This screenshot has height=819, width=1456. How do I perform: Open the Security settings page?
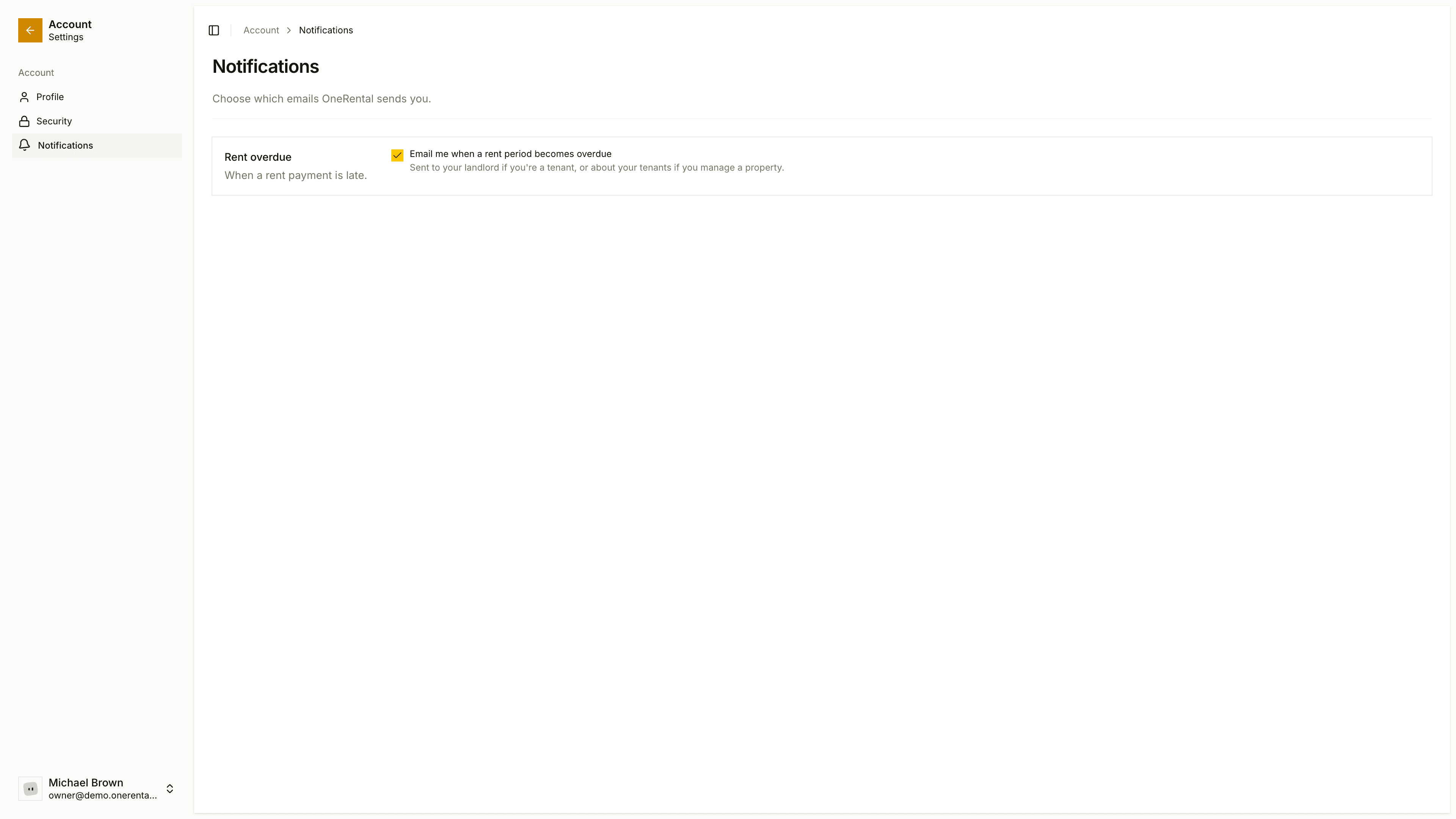[97, 121]
